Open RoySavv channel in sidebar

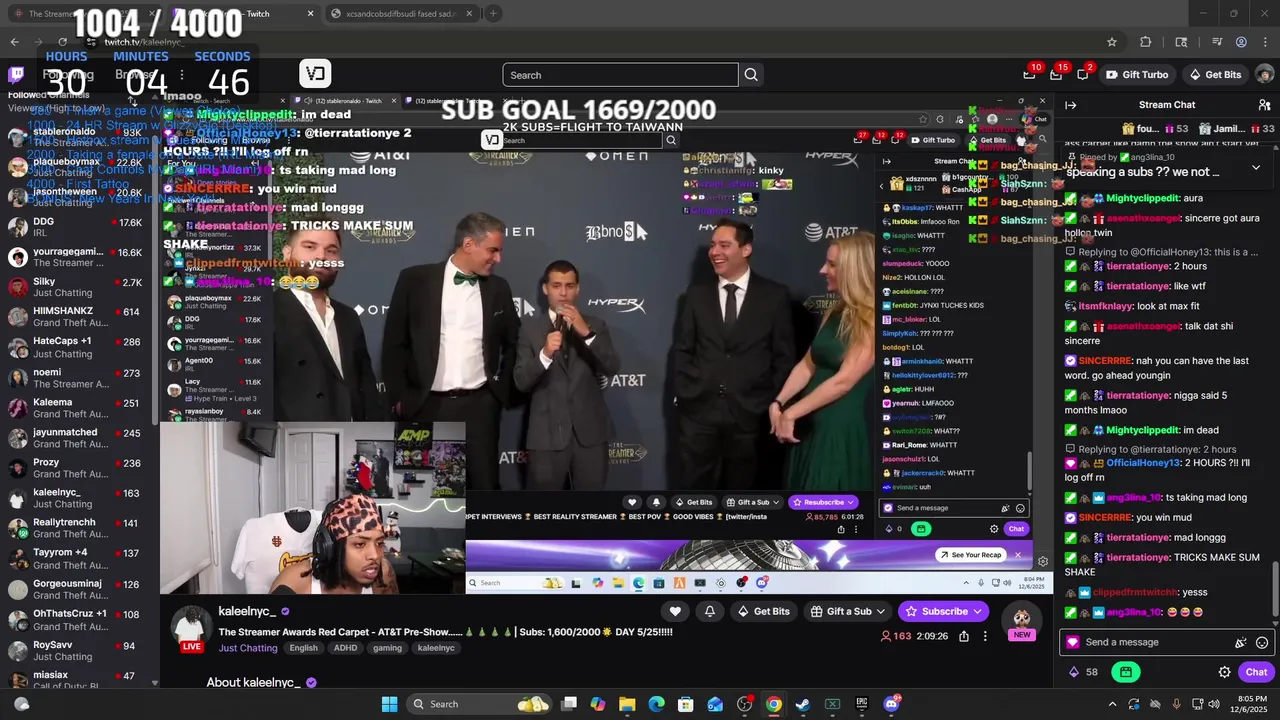tap(80, 651)
